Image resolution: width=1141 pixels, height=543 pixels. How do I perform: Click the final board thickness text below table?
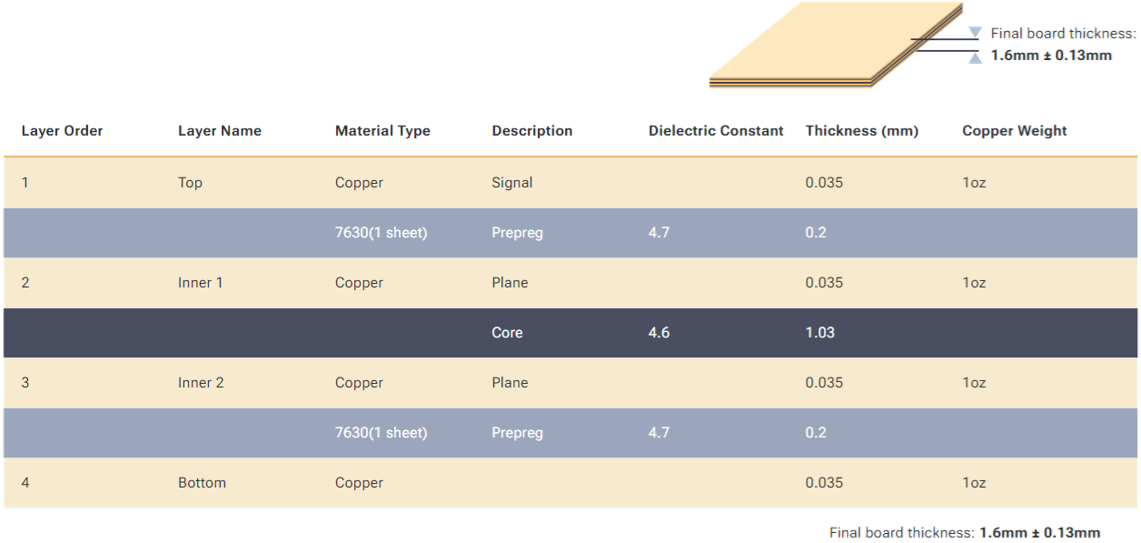[x=965, y=532]
